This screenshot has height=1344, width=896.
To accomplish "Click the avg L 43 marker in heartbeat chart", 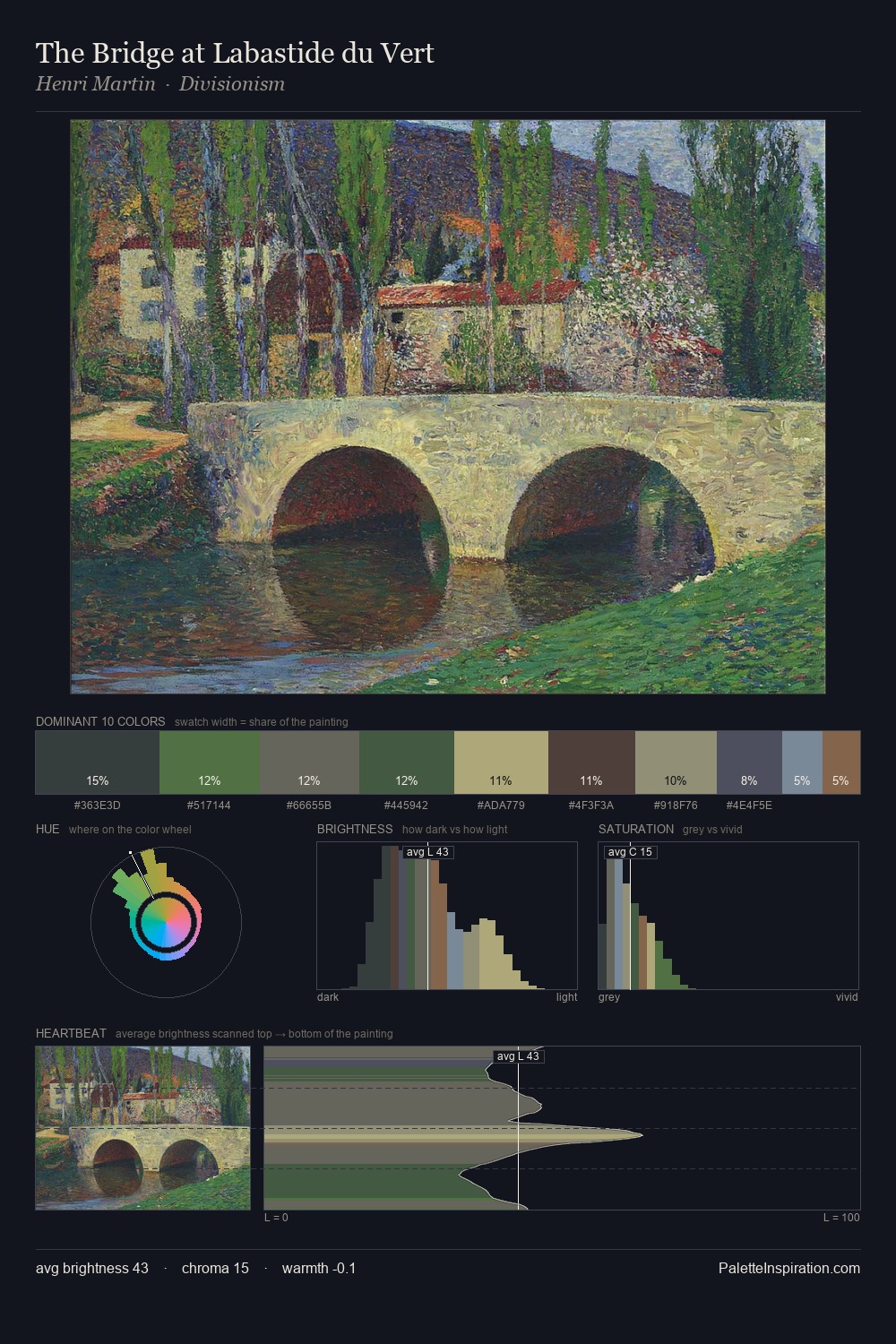I will [518, 1056].
